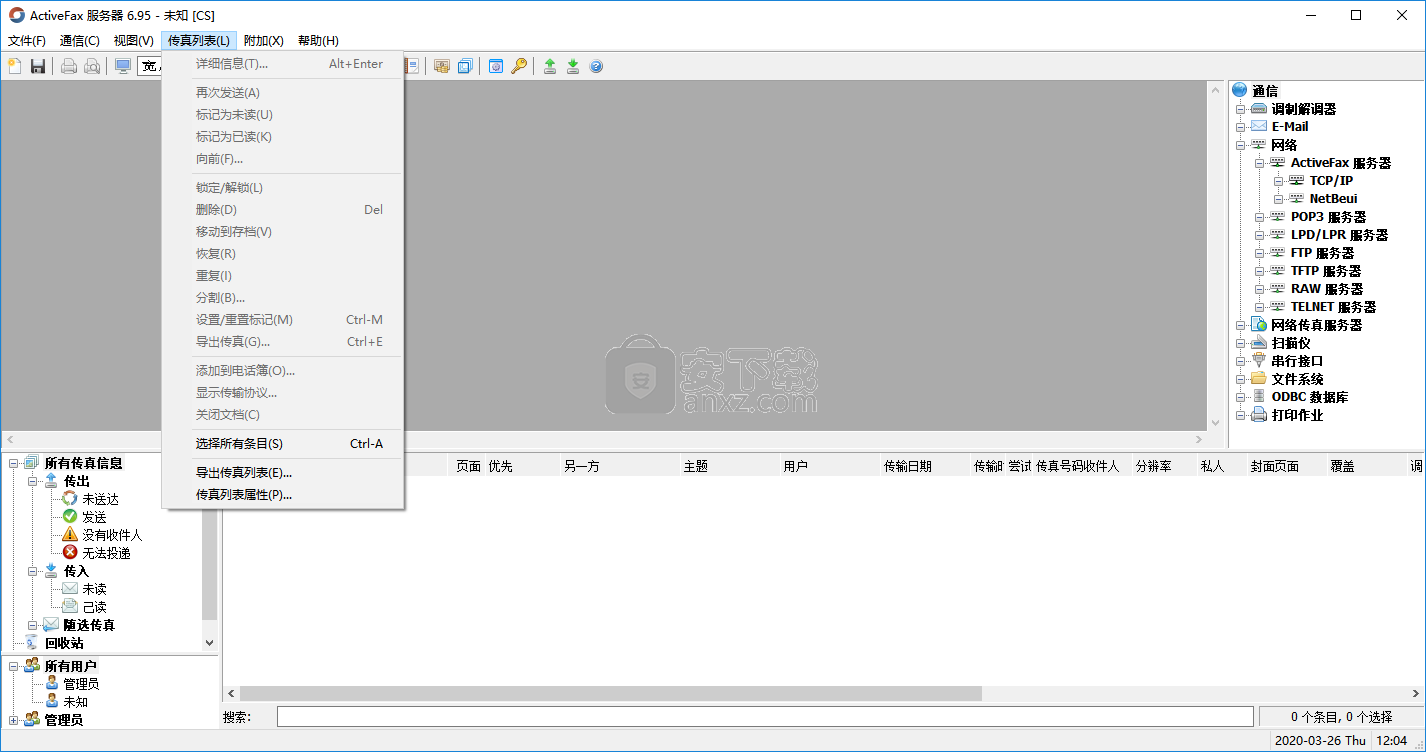Select the TCP/IP tree item

point(1331,181)
